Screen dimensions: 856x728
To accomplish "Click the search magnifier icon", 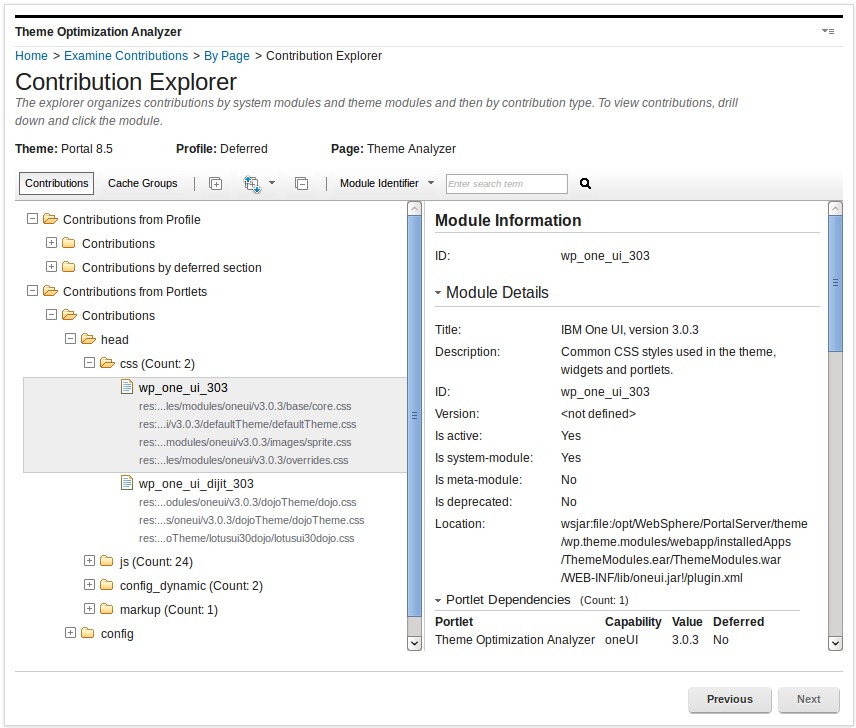I will (585, 184).
